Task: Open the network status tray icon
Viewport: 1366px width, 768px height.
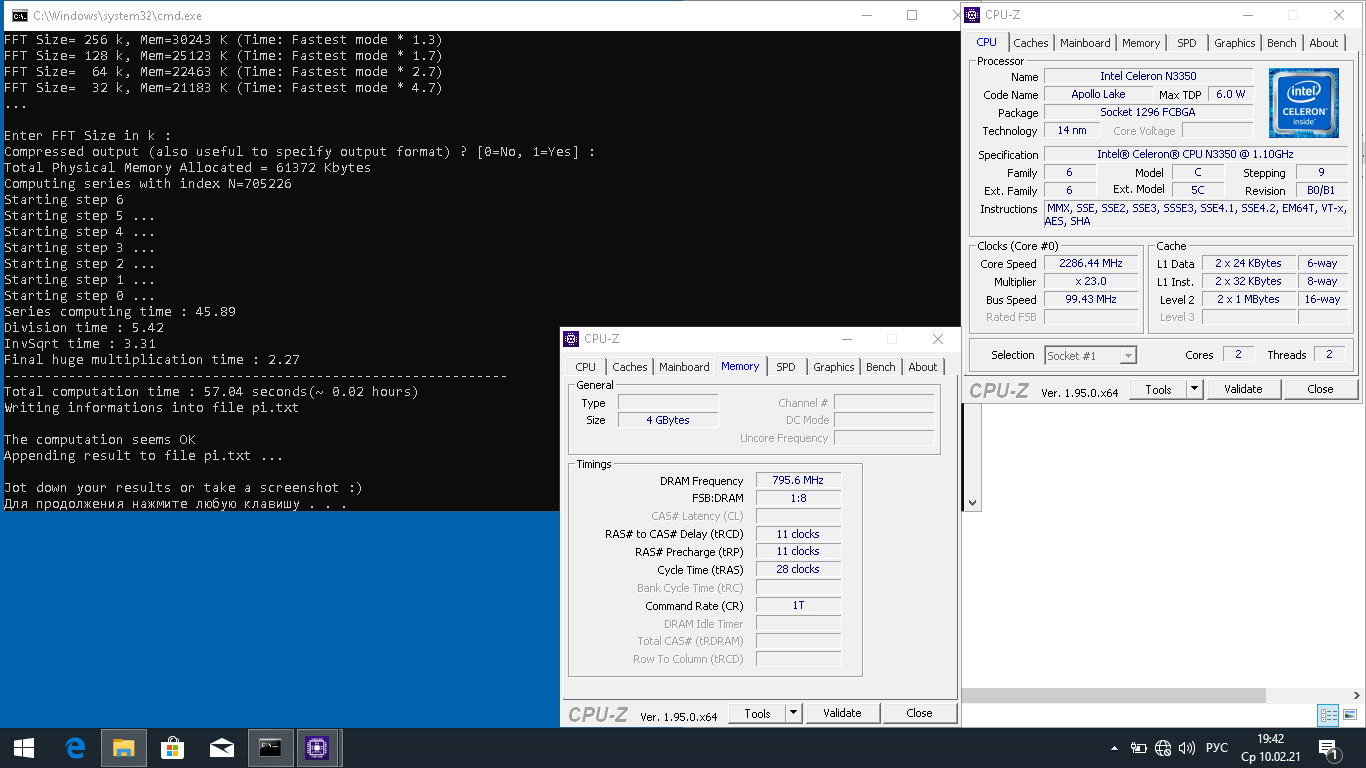Action: click(x=1163, y=748)
